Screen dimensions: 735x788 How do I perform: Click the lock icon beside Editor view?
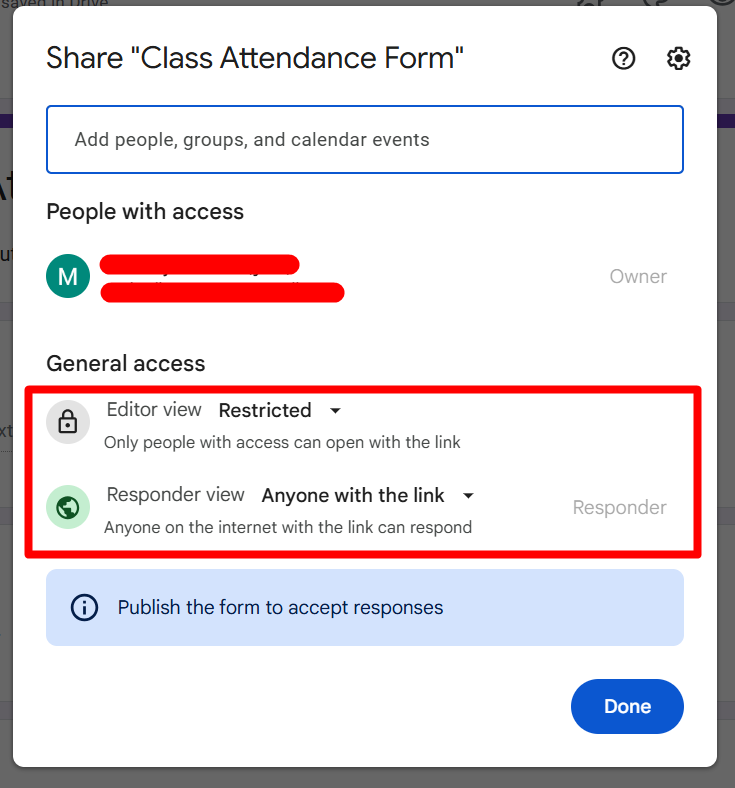coord(68,423)
